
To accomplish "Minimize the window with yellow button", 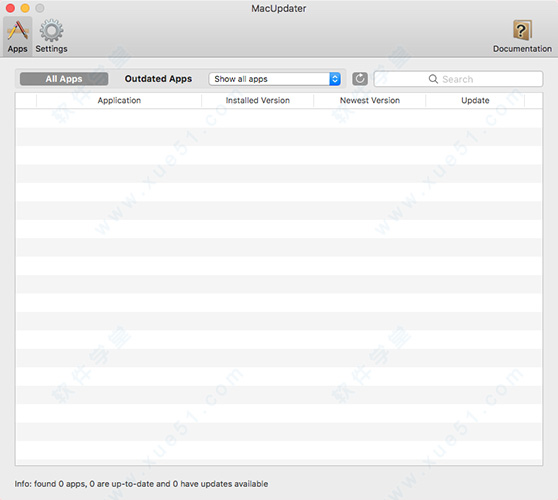I will click(25, 8).
